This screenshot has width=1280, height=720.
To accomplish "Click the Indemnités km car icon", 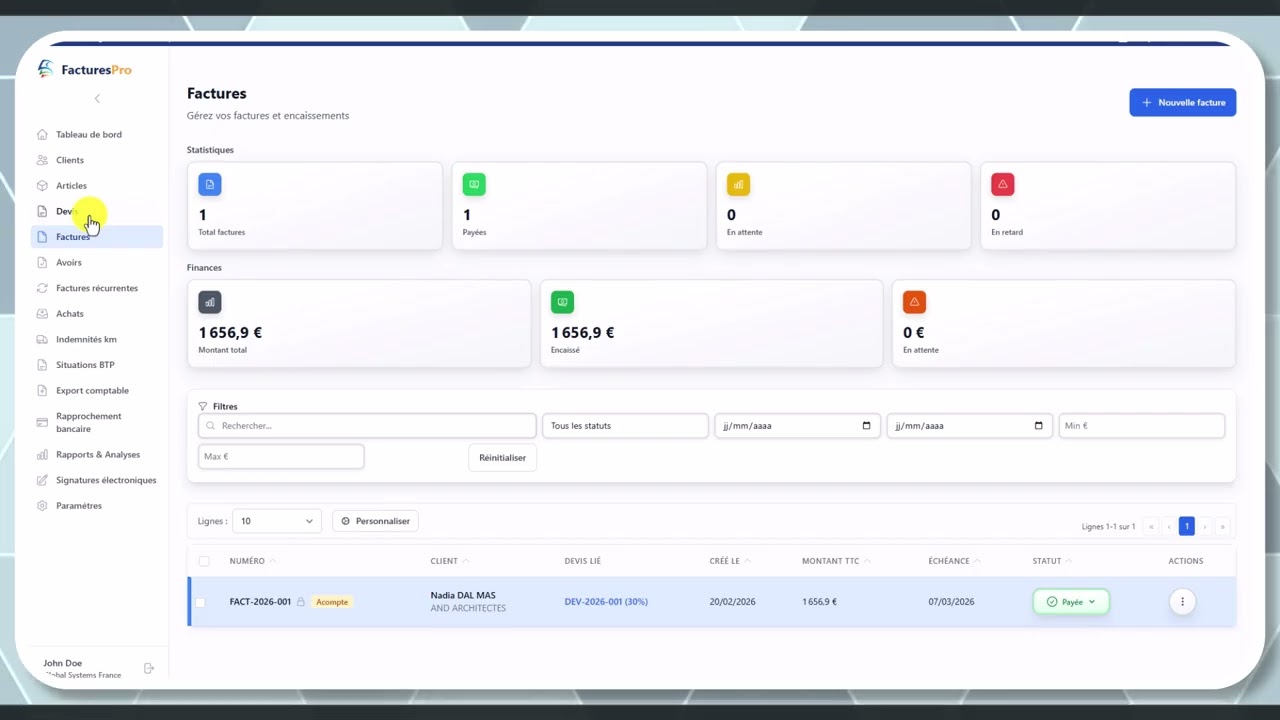I will [42, 339].
